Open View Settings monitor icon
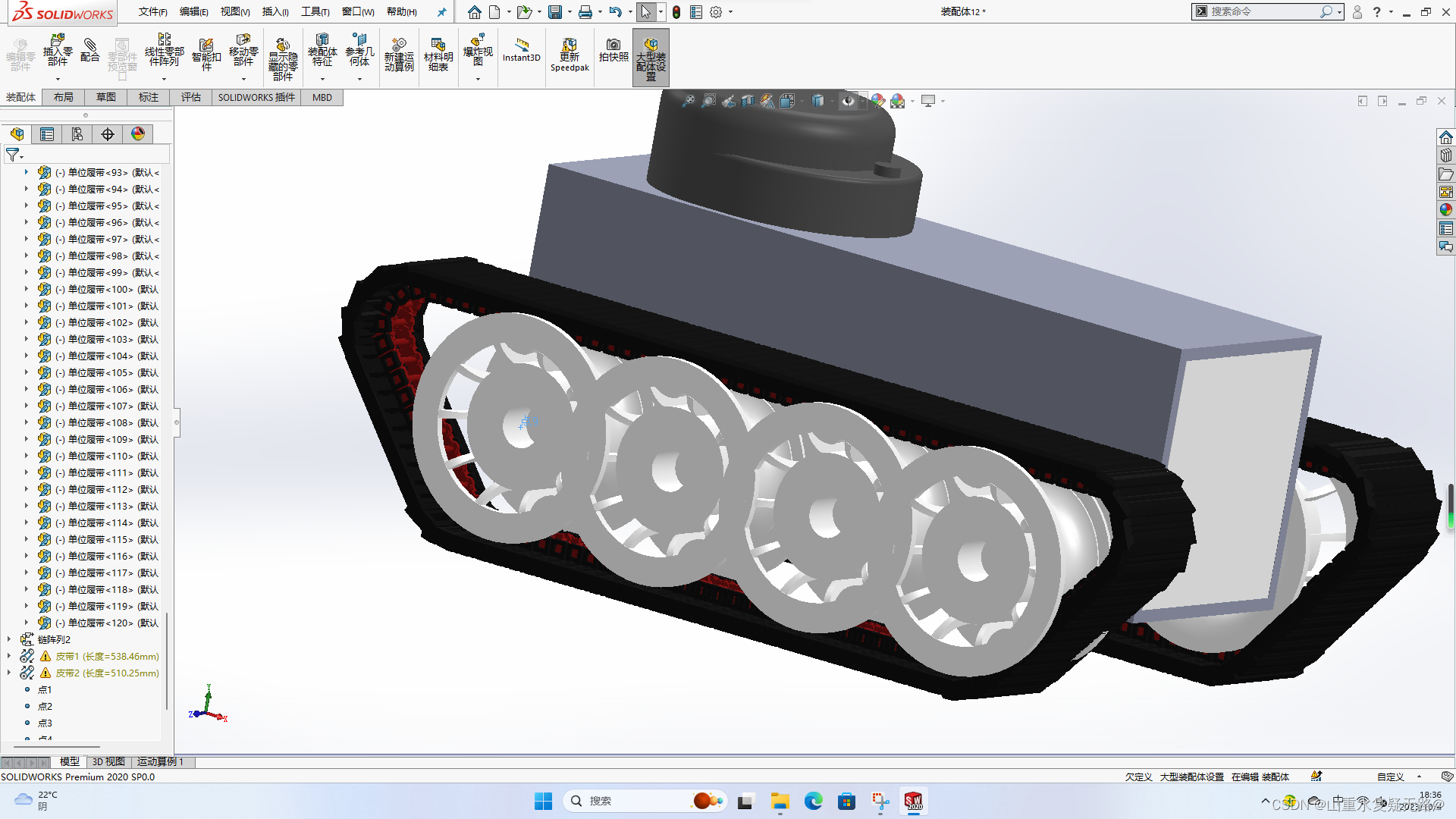 928,101
